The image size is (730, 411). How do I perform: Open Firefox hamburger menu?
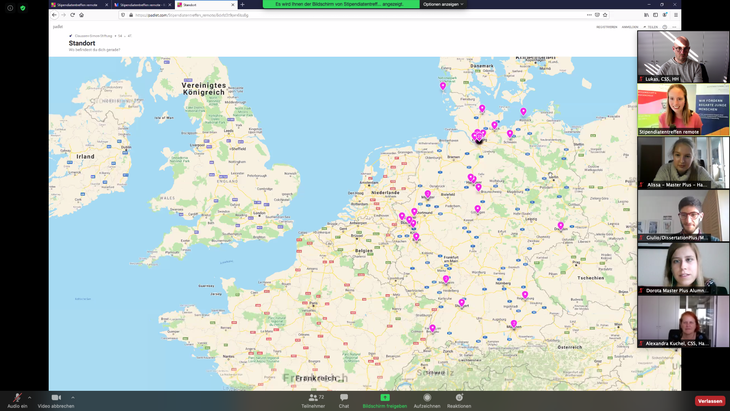click(x=676, y=15)
